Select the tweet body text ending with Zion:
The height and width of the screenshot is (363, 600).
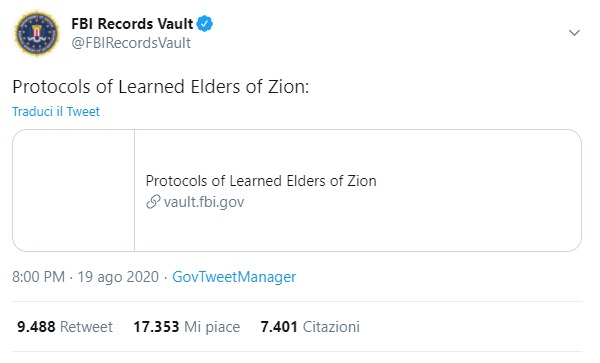tap(161, 86)
